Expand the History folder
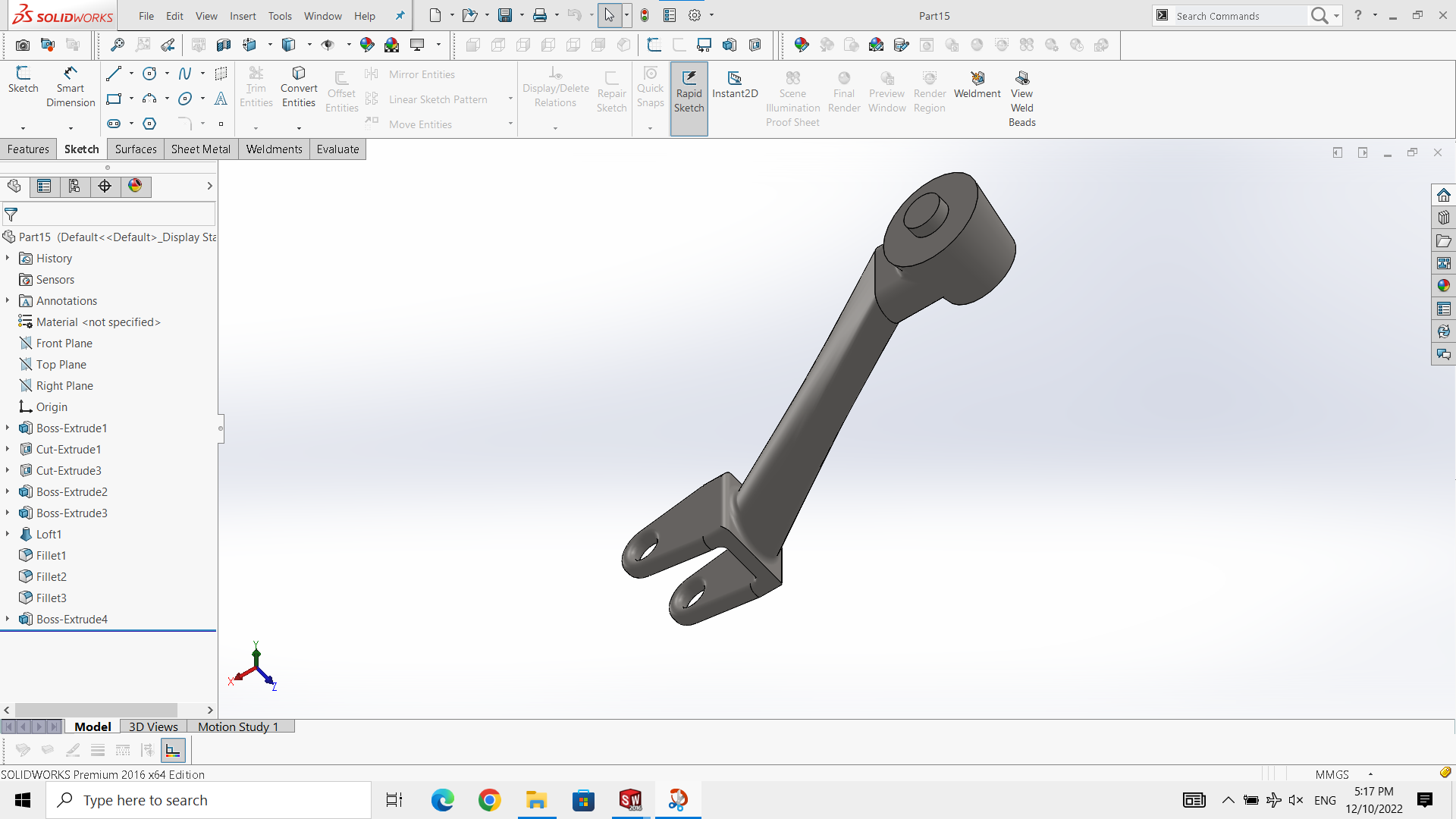 tap(8, 258)
